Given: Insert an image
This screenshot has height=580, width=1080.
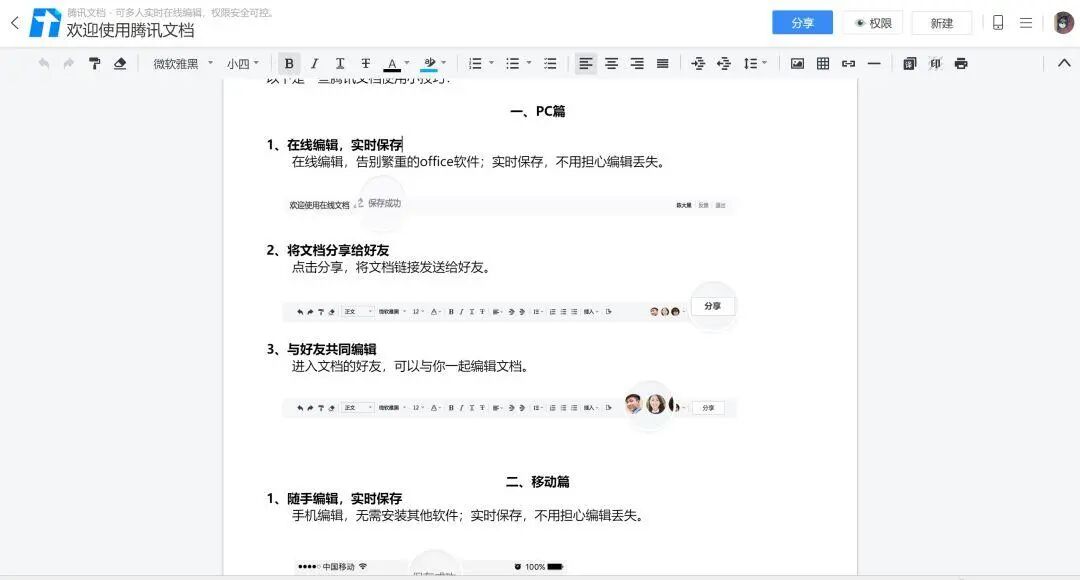Looking at the screenshot, I should pos(798,63).
